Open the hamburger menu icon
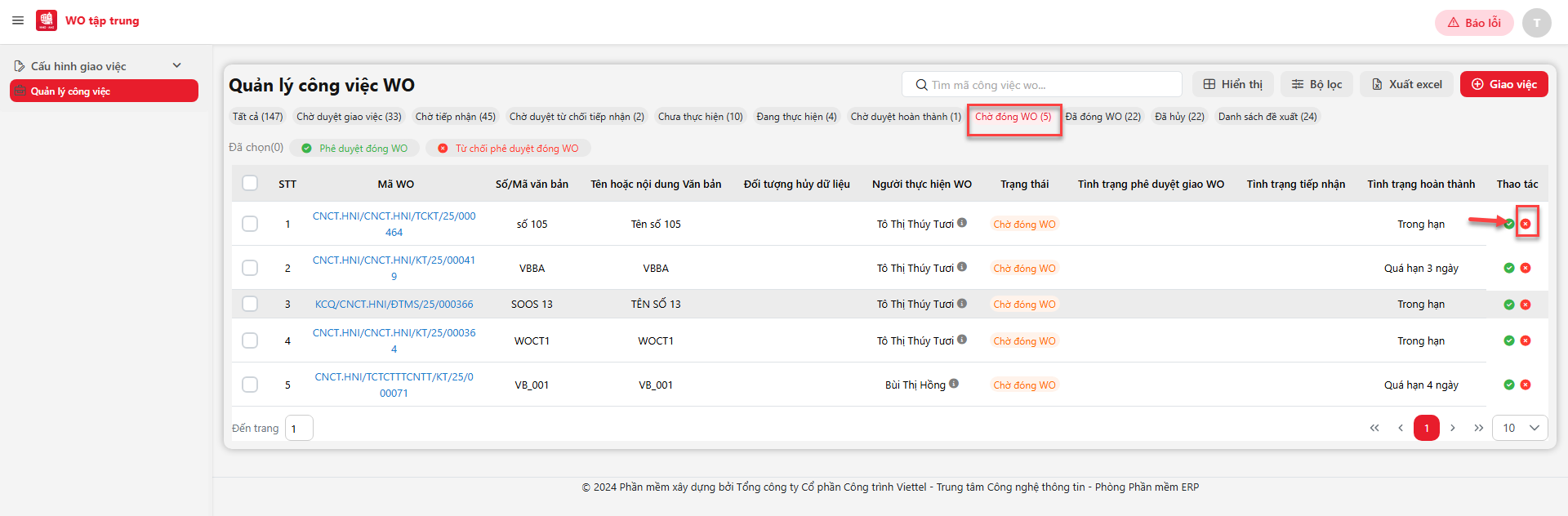The height and width of the screenshot is (516, 1568). 18,20
